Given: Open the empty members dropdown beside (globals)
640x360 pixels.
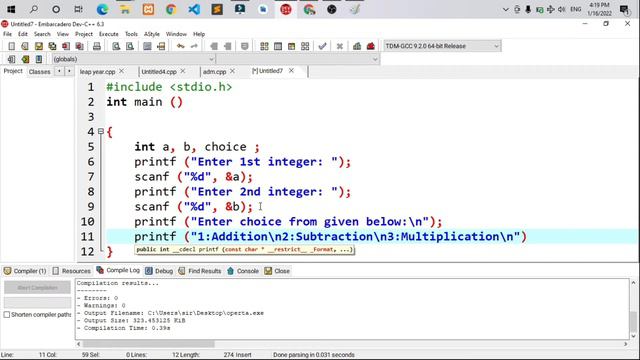Looking at the screenshot, I should pyautogui.click(x=298, y=59).
